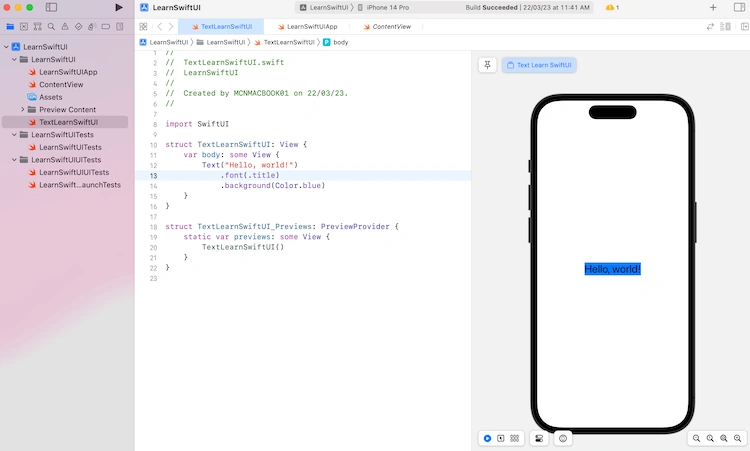Click the .background(Color.blue) code line

(273, 186)
